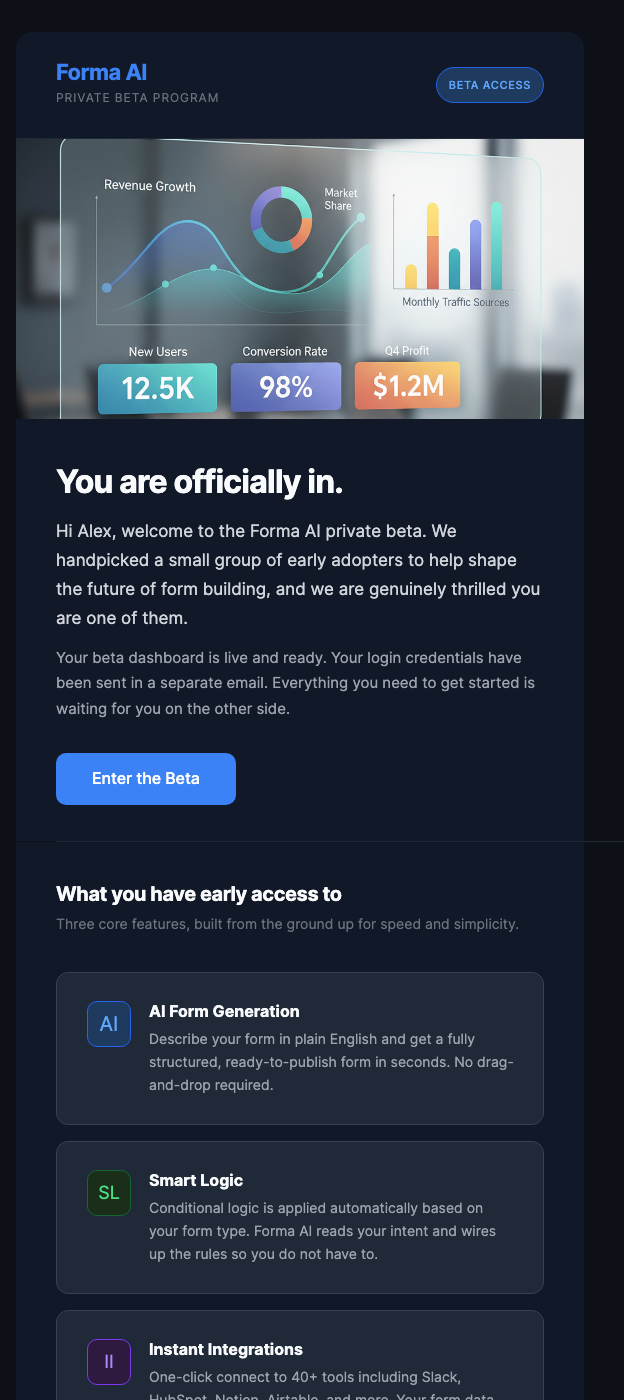624x1400 pixels.
Task: Click the orange Q4 Profit $1.2M card
Action: point(407,386)
